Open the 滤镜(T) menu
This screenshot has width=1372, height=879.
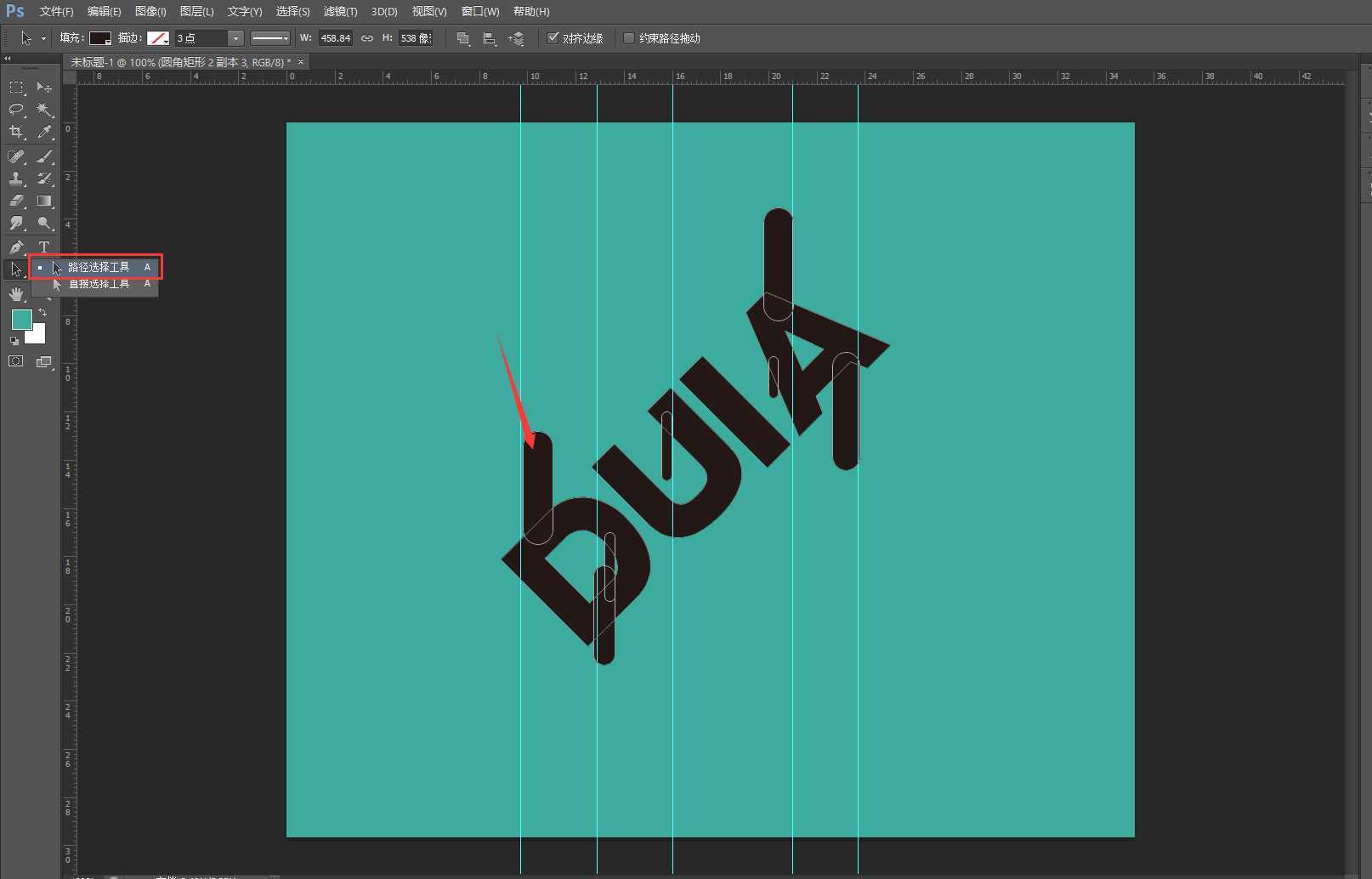pyautogui.click(x=340, y=11)
